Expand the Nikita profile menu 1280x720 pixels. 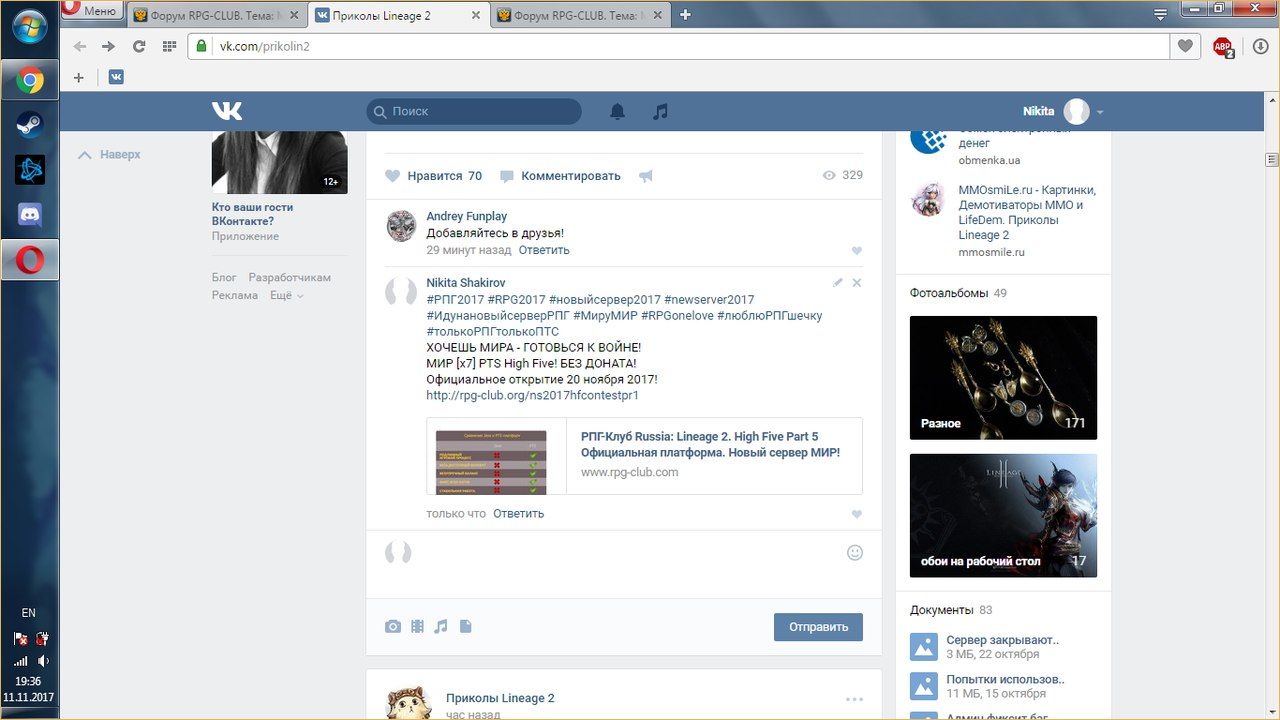1100,112
